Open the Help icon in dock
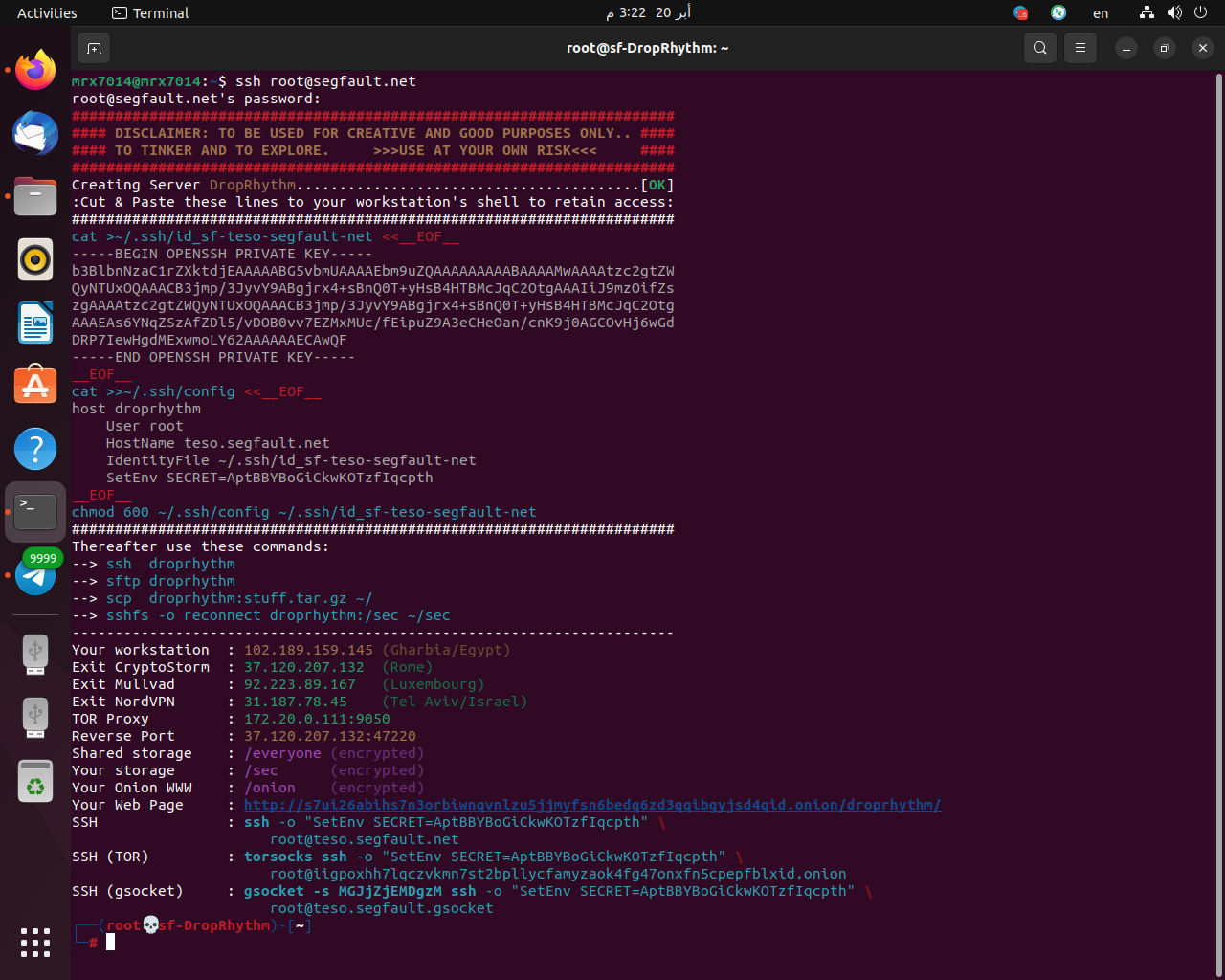The height and width of the screenshot is (980, 1225). 35,449
